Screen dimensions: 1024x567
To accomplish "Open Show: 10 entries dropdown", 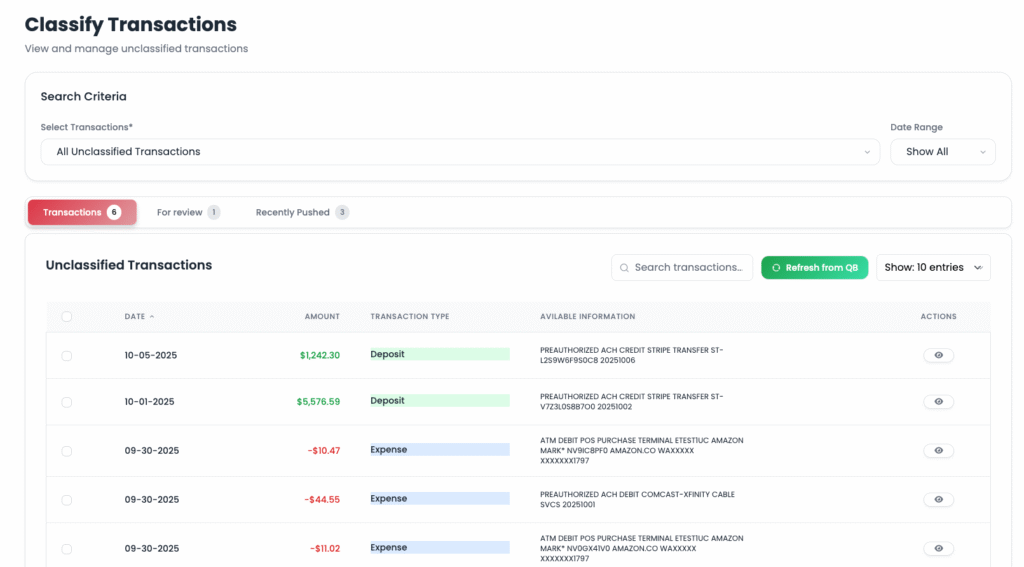I will (x=932, y=268).
